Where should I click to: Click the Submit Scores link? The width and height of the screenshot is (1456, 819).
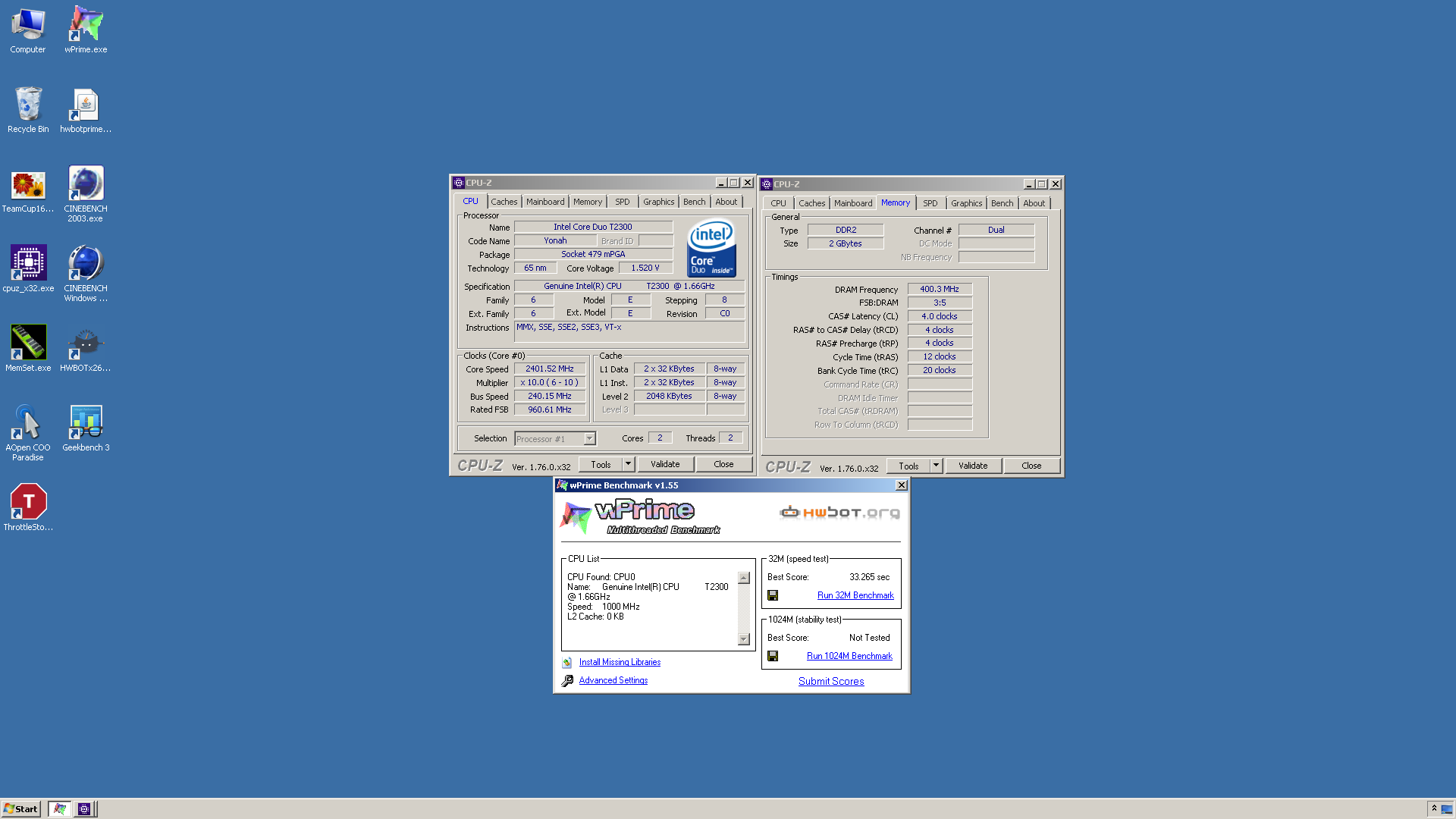tap(831, 681)
